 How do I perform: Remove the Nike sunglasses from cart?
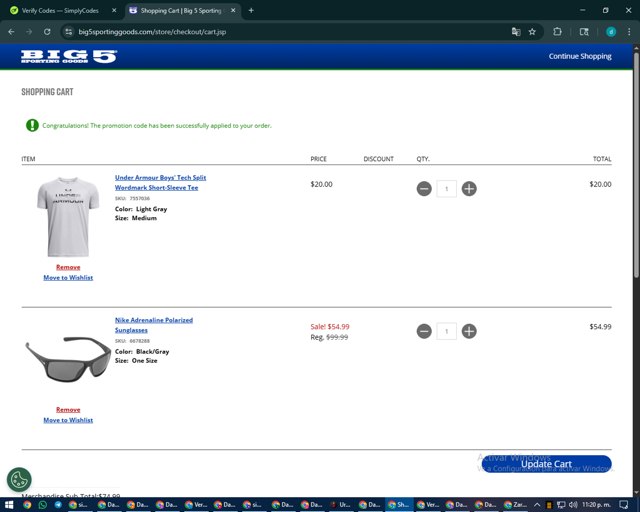pyautogui.click(x=68, y=410)
